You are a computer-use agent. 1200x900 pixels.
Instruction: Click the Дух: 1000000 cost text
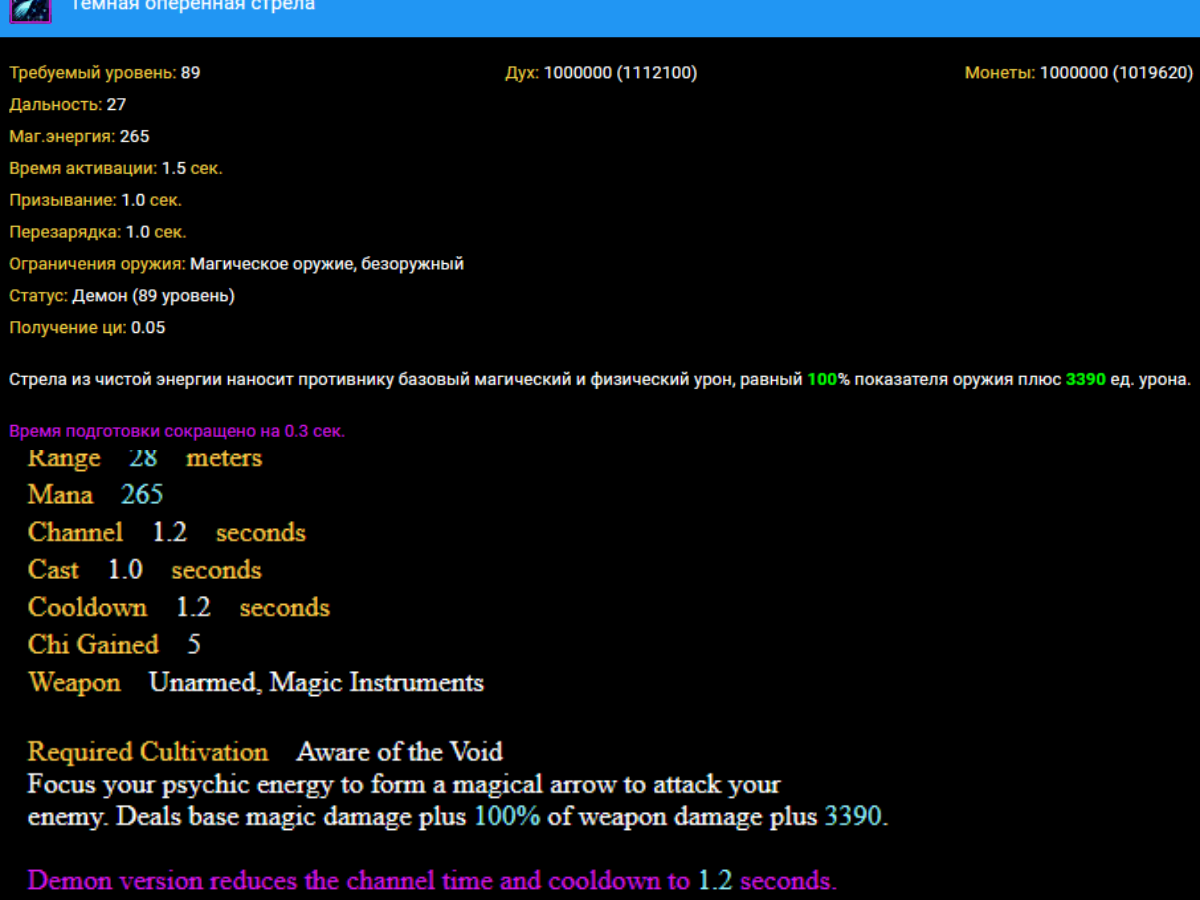[601, 73]
